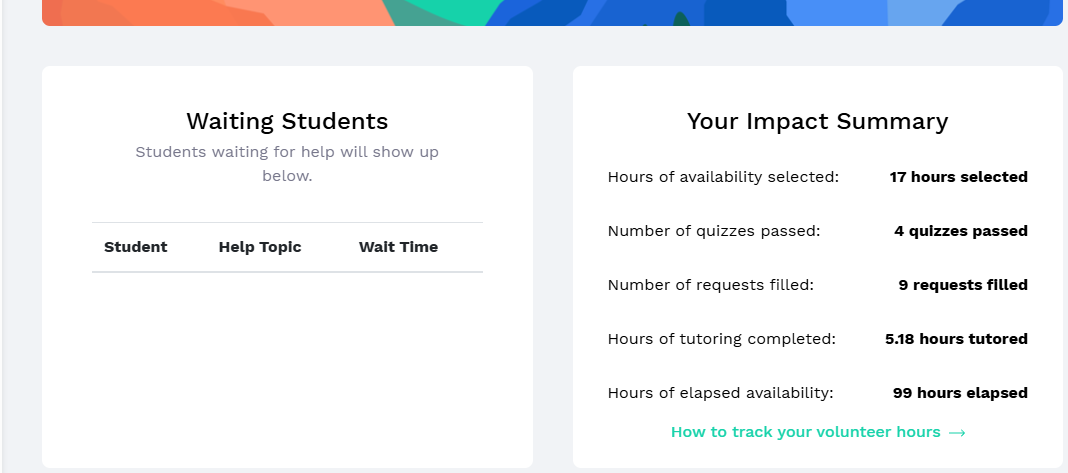This screenshot has width=1068, height=473.
Task: Select the '4 quizzes passed' value
Action: click(960, 231)
